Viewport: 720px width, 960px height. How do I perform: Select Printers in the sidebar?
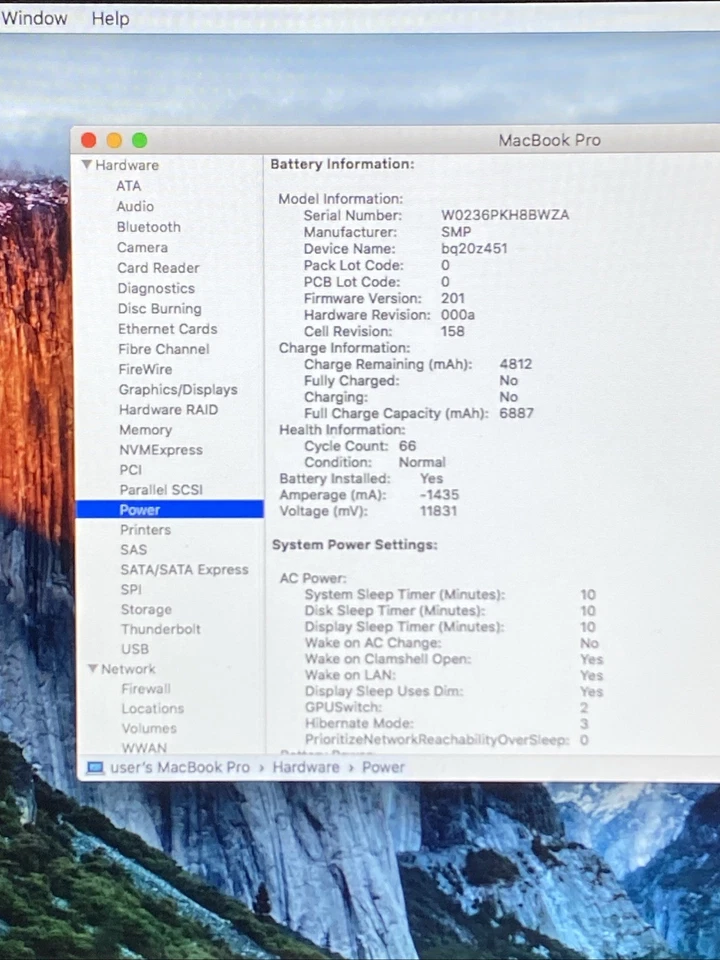[x=145, y=530]
